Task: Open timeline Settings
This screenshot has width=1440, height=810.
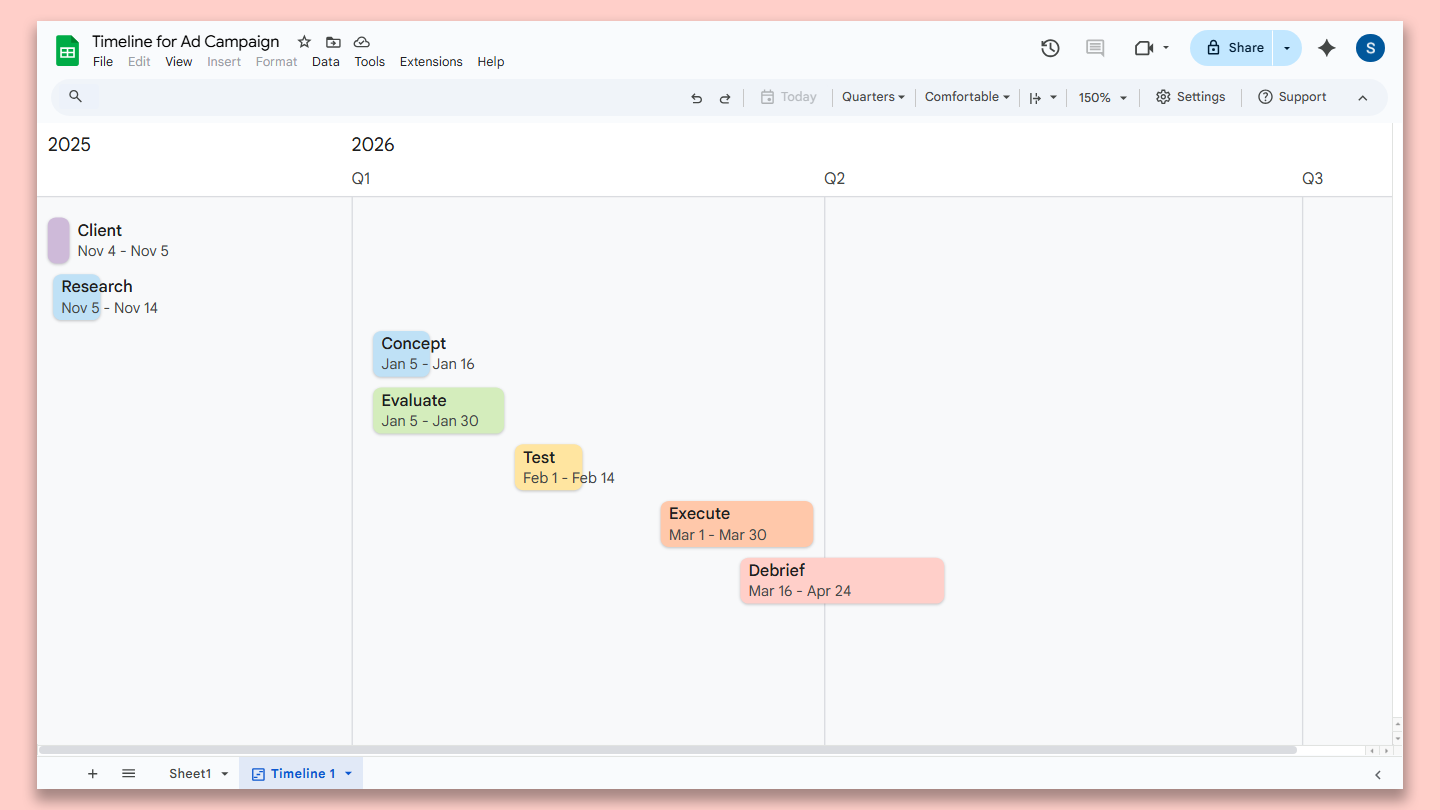Action: (1190, 97)
